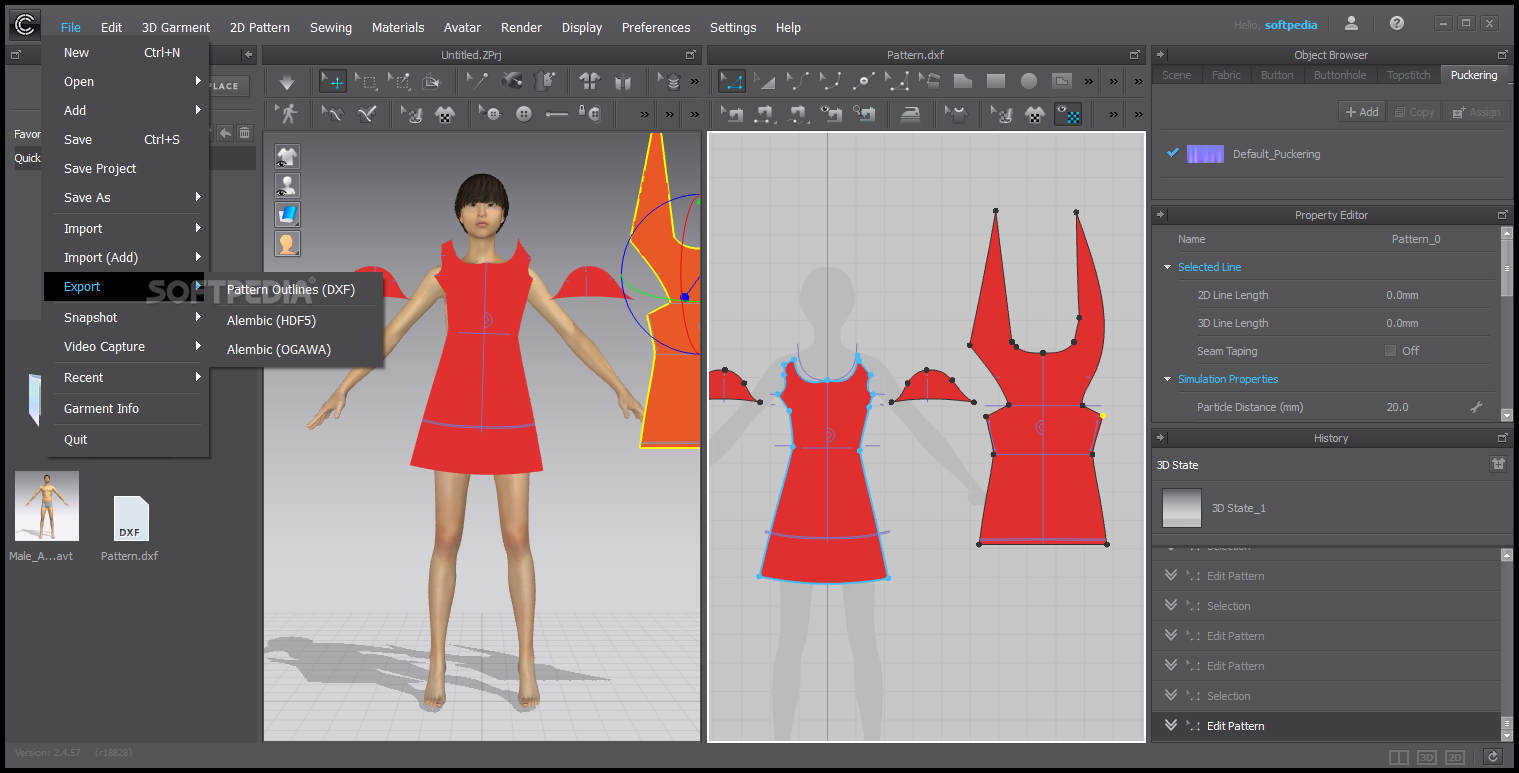
Task: Click the reset 2D arrangement shirt-pieces icon
Action: (x=589, y=81)
